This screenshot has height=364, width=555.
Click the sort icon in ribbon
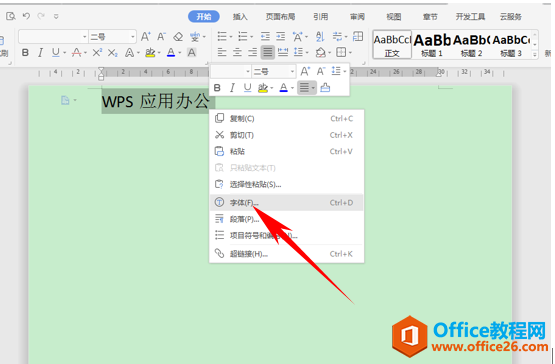320,36
